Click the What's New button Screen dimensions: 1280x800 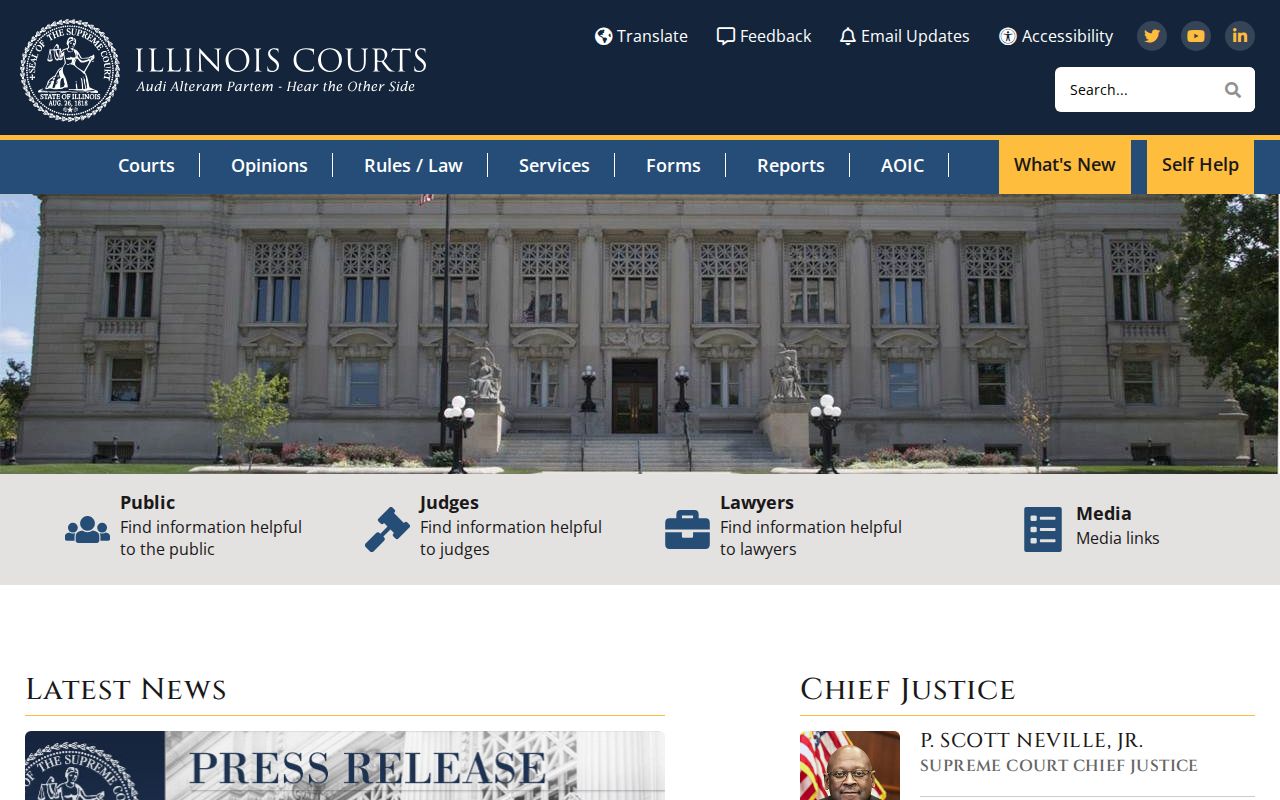[1065, 166]
